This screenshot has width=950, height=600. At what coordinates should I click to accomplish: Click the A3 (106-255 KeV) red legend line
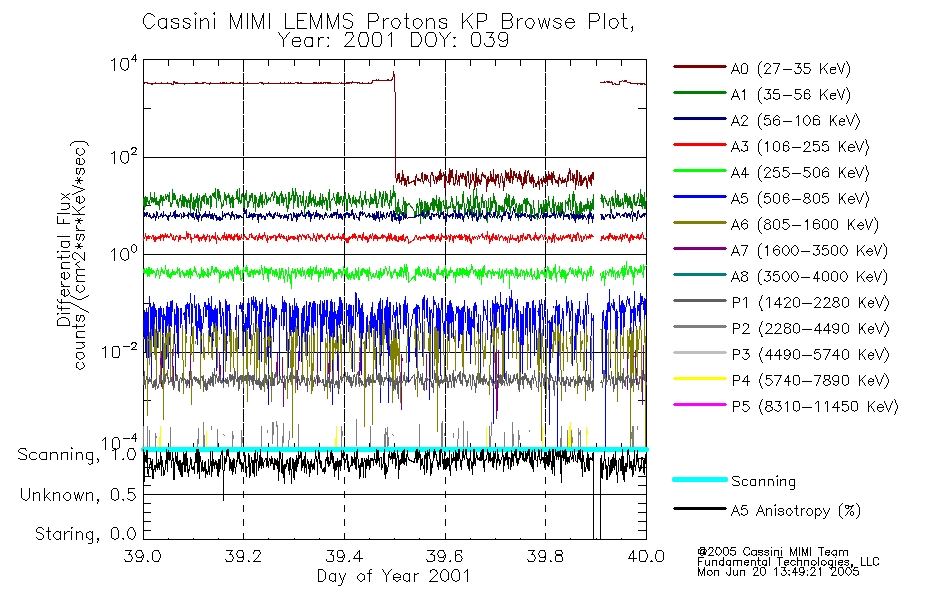tap(700, 145)
